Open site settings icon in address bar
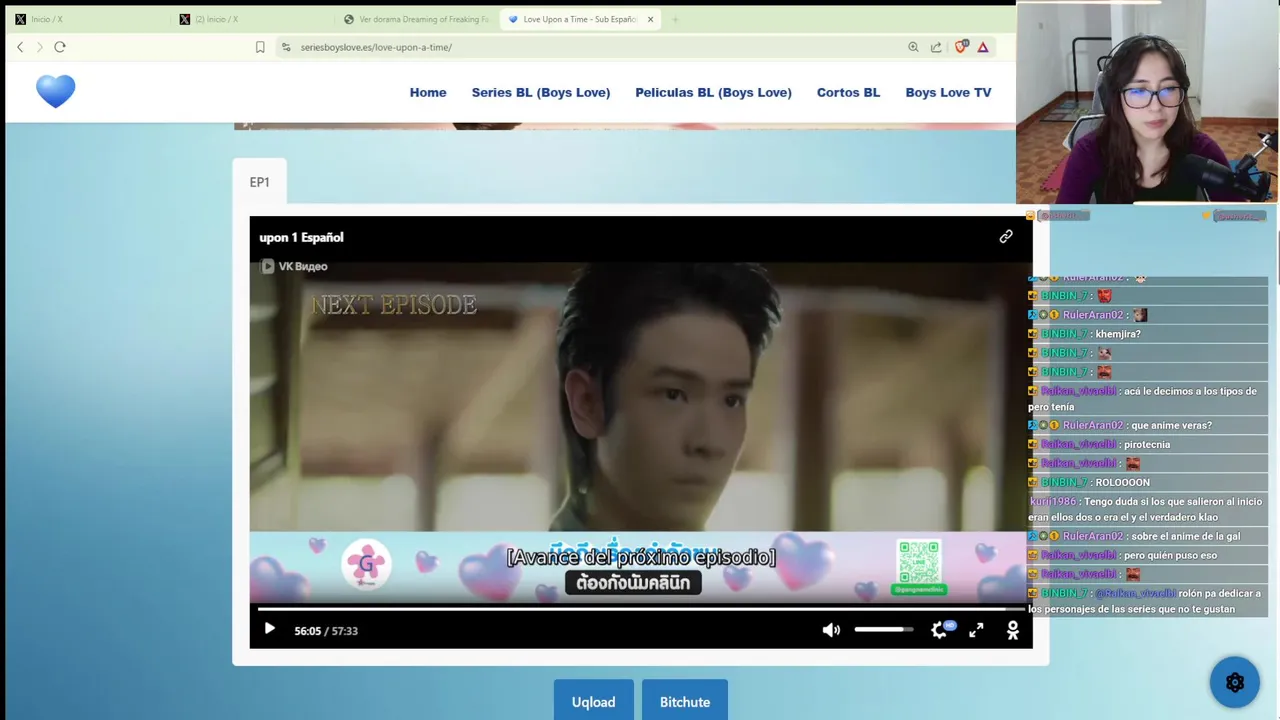 click(x=287, y=47)
